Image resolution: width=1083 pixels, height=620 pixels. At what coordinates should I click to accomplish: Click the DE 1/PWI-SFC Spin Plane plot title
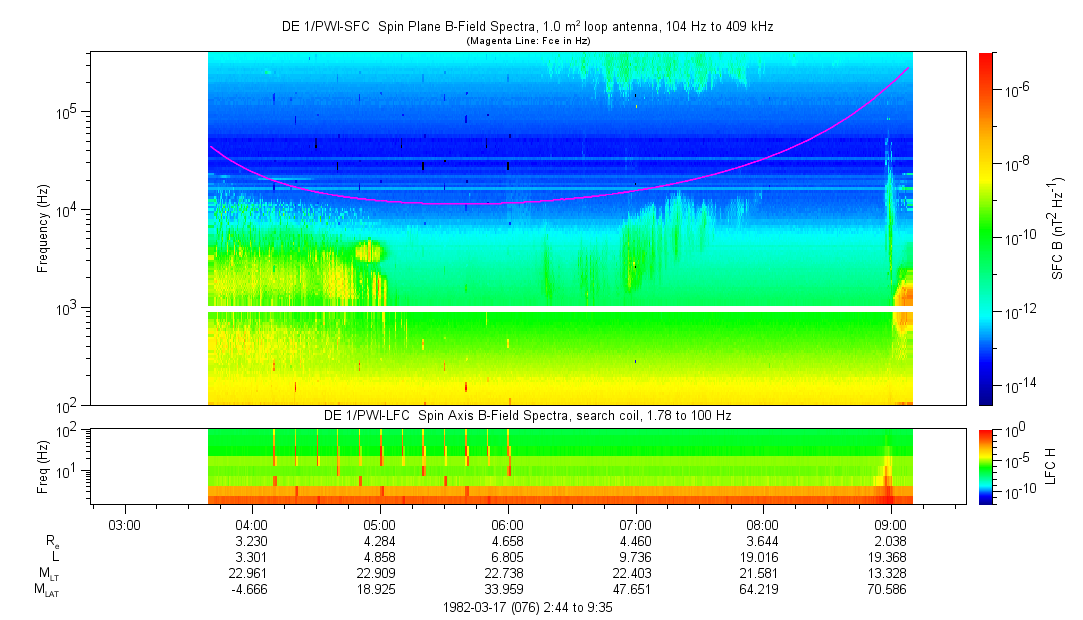527,27
